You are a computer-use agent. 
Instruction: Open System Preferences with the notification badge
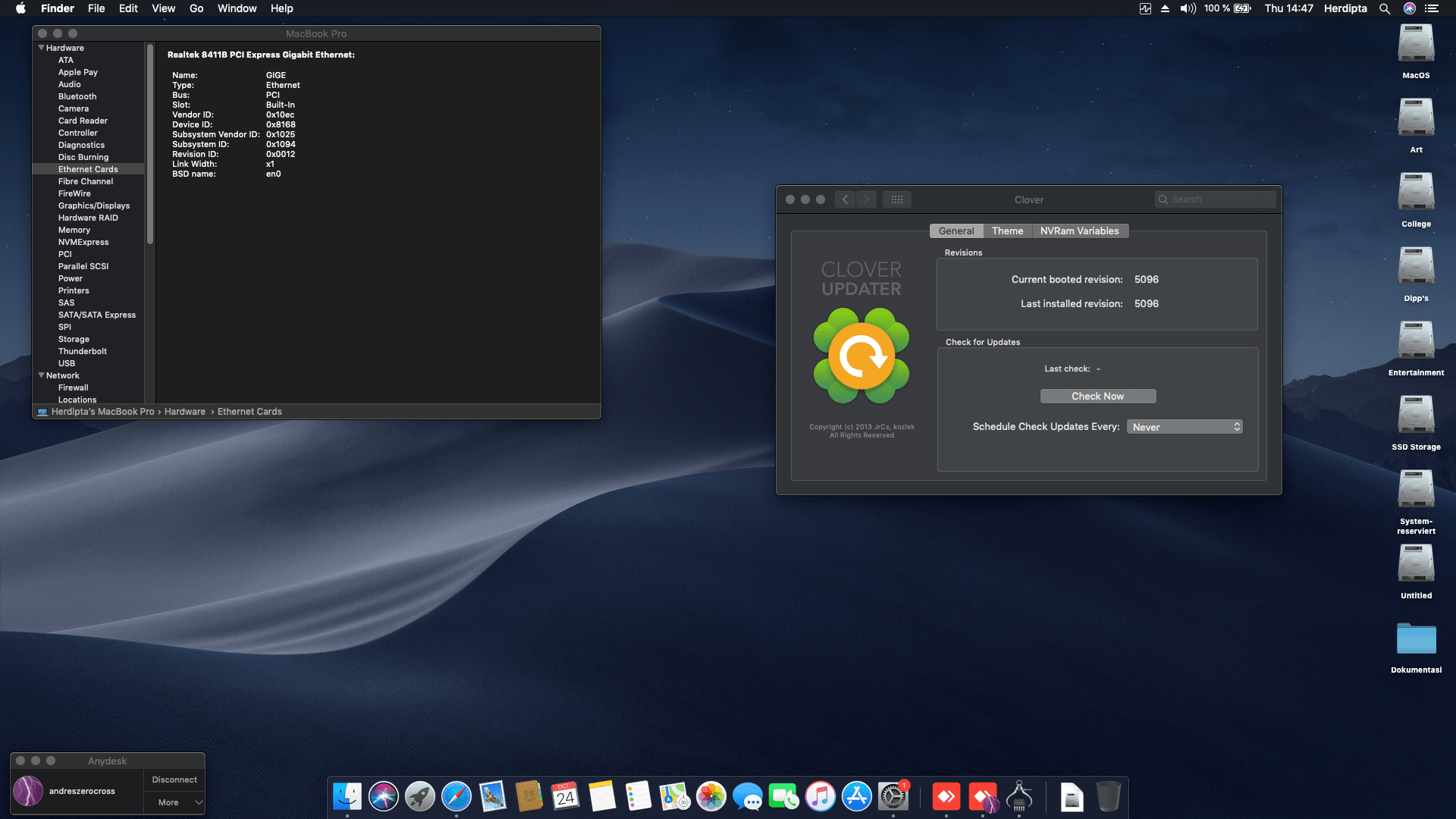tap(893, 797)
